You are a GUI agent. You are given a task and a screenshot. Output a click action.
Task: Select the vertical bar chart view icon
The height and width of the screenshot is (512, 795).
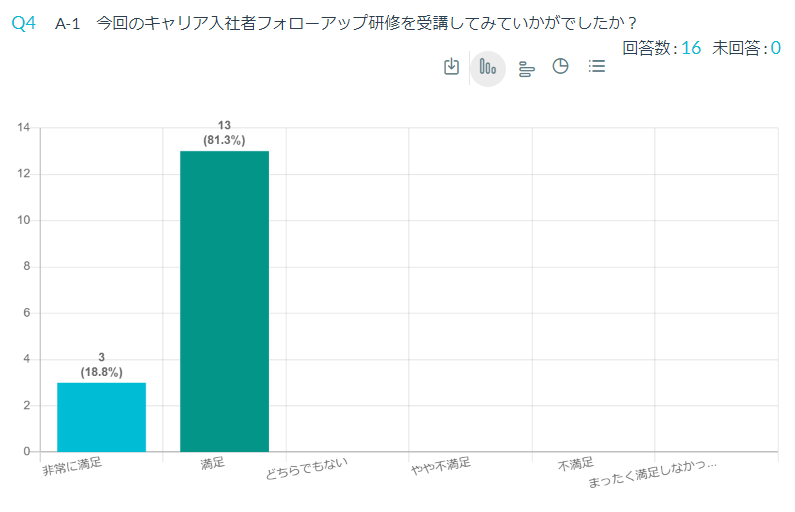click(x=488, y=68)
